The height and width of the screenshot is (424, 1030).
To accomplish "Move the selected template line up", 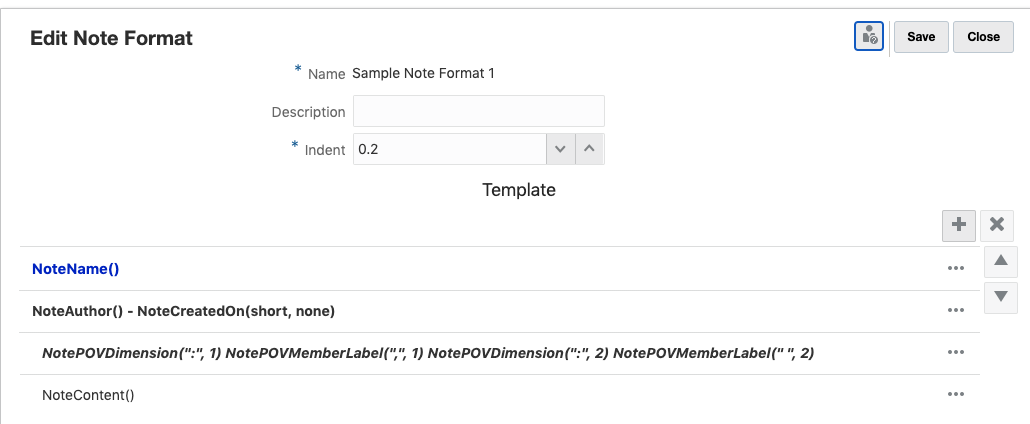I will point(1001,261).
